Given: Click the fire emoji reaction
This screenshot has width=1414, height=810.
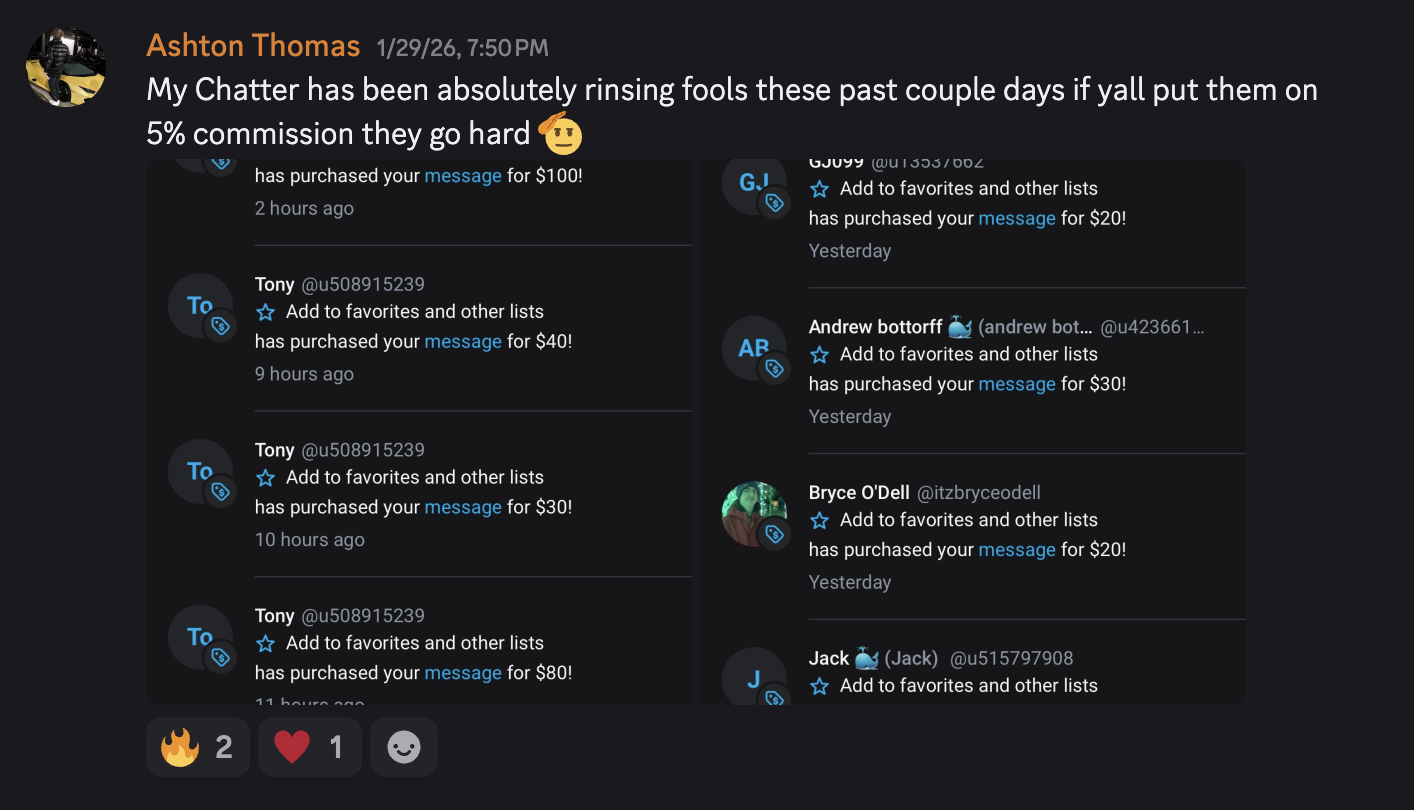Looking at the screenshot, I should 197,747.
